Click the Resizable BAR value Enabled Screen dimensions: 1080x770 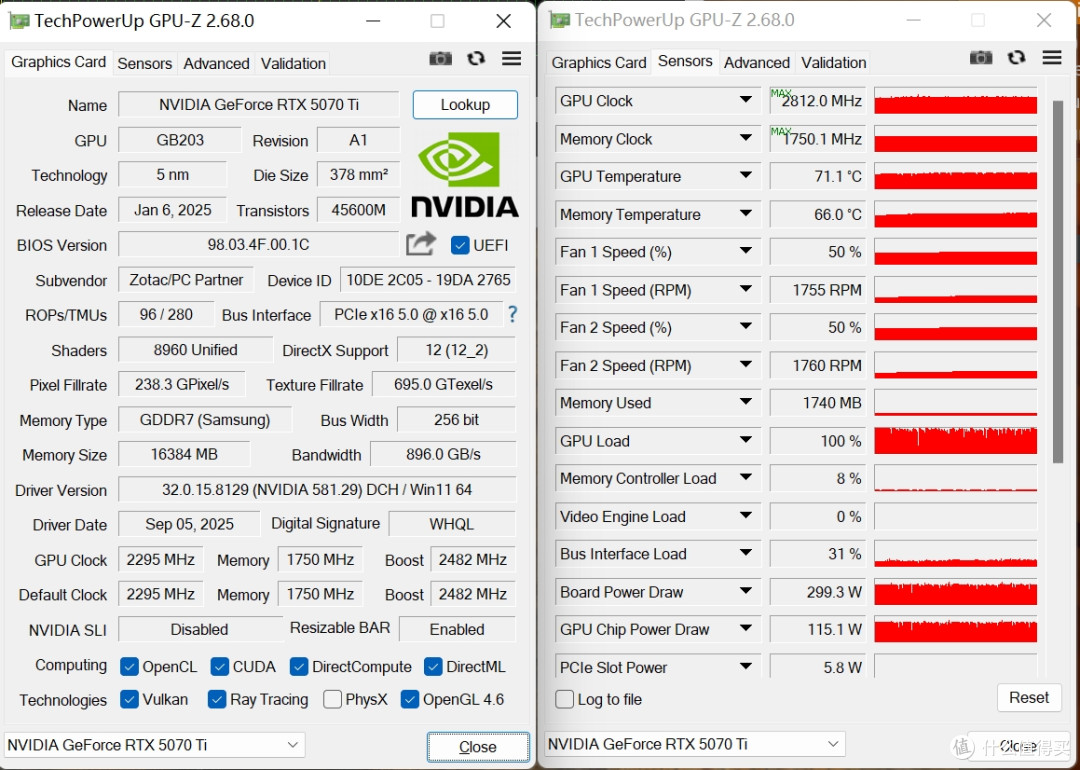[x=457, y=629]
